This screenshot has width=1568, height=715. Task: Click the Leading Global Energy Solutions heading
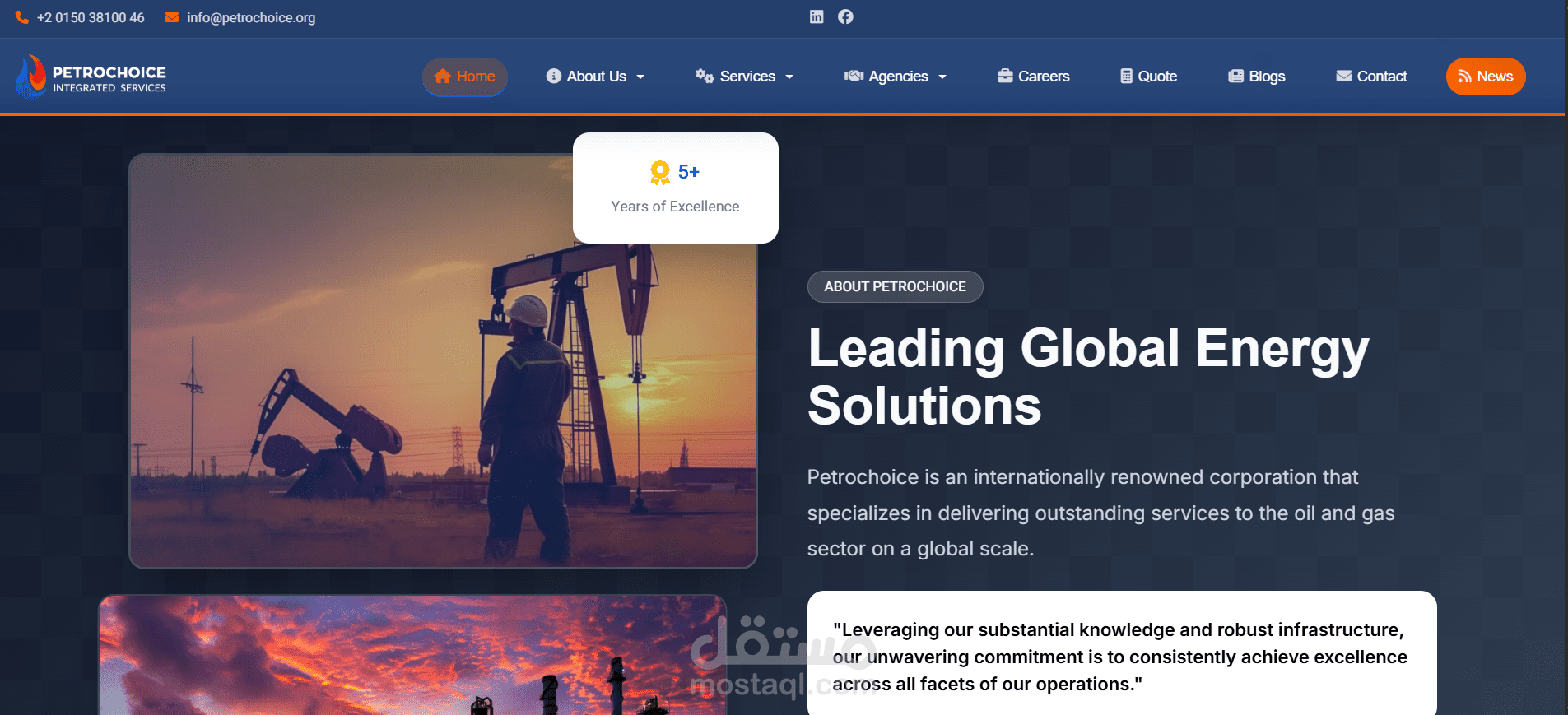click(1088, 377)
